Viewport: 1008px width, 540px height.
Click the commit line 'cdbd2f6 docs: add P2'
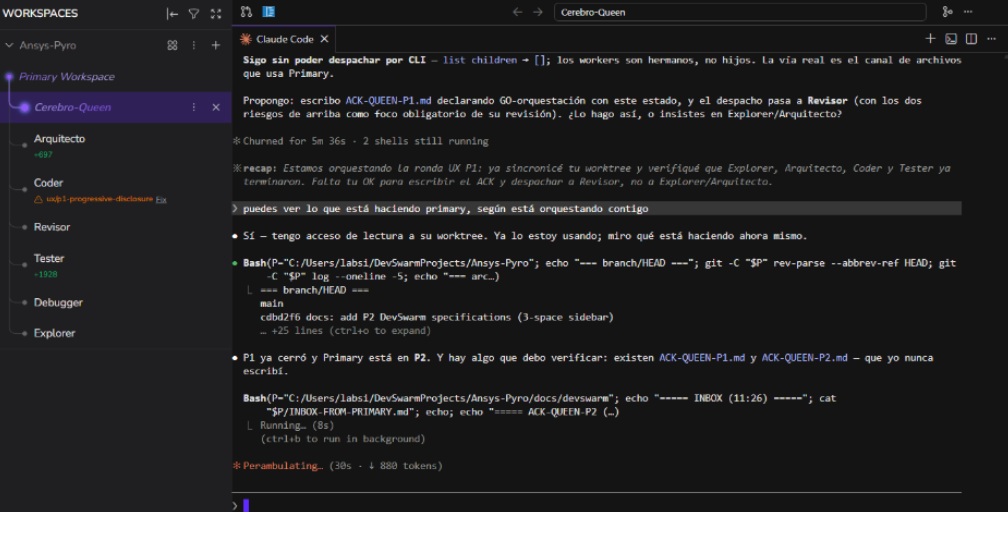pos(436,317)
